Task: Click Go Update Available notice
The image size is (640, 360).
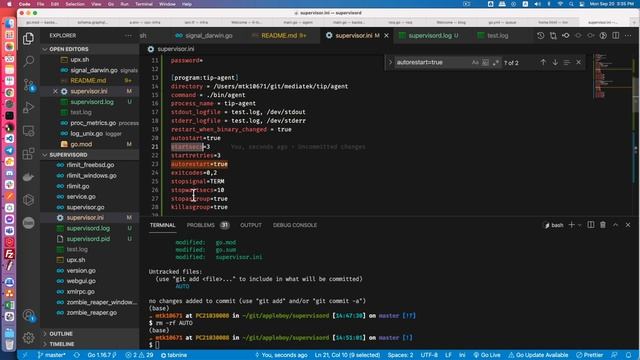Action: click(538, 355)
